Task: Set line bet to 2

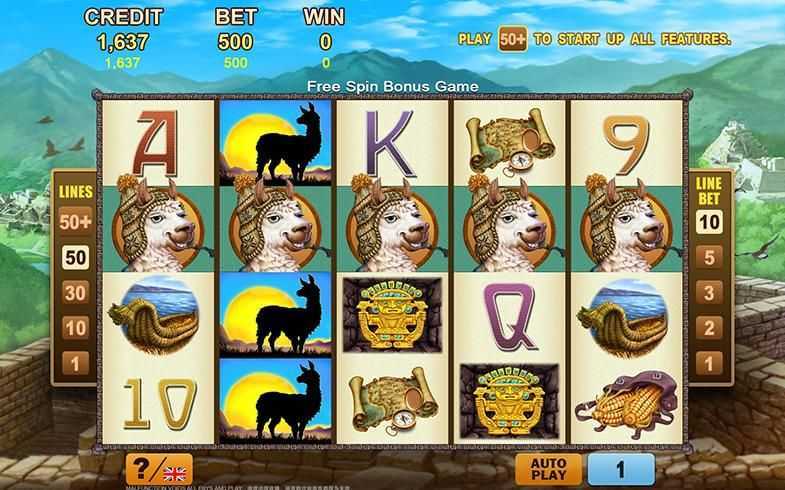Action: (x=709, y=328)
